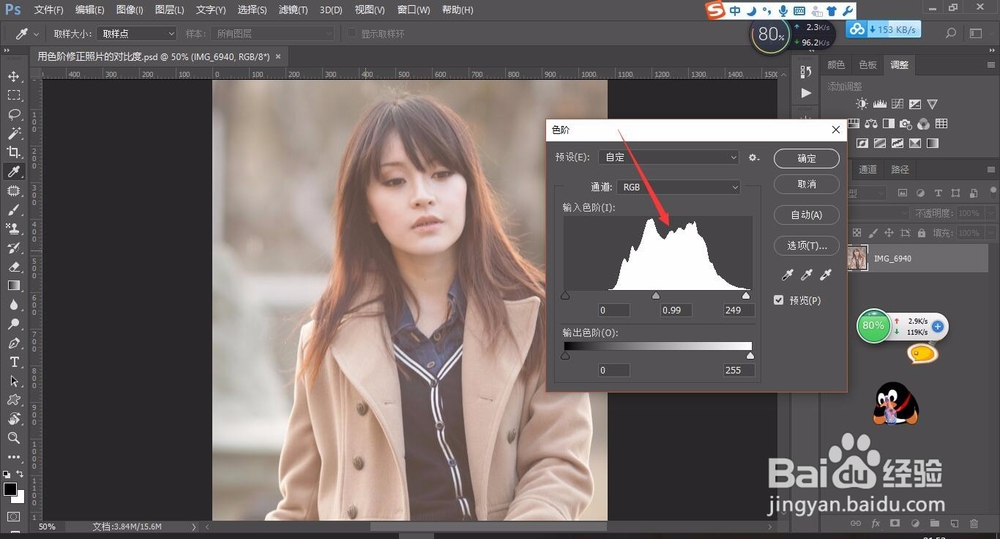Screen dimensions: 1000x539
Task: Open the 滤镜(T) menu
Action: (293, 10)
